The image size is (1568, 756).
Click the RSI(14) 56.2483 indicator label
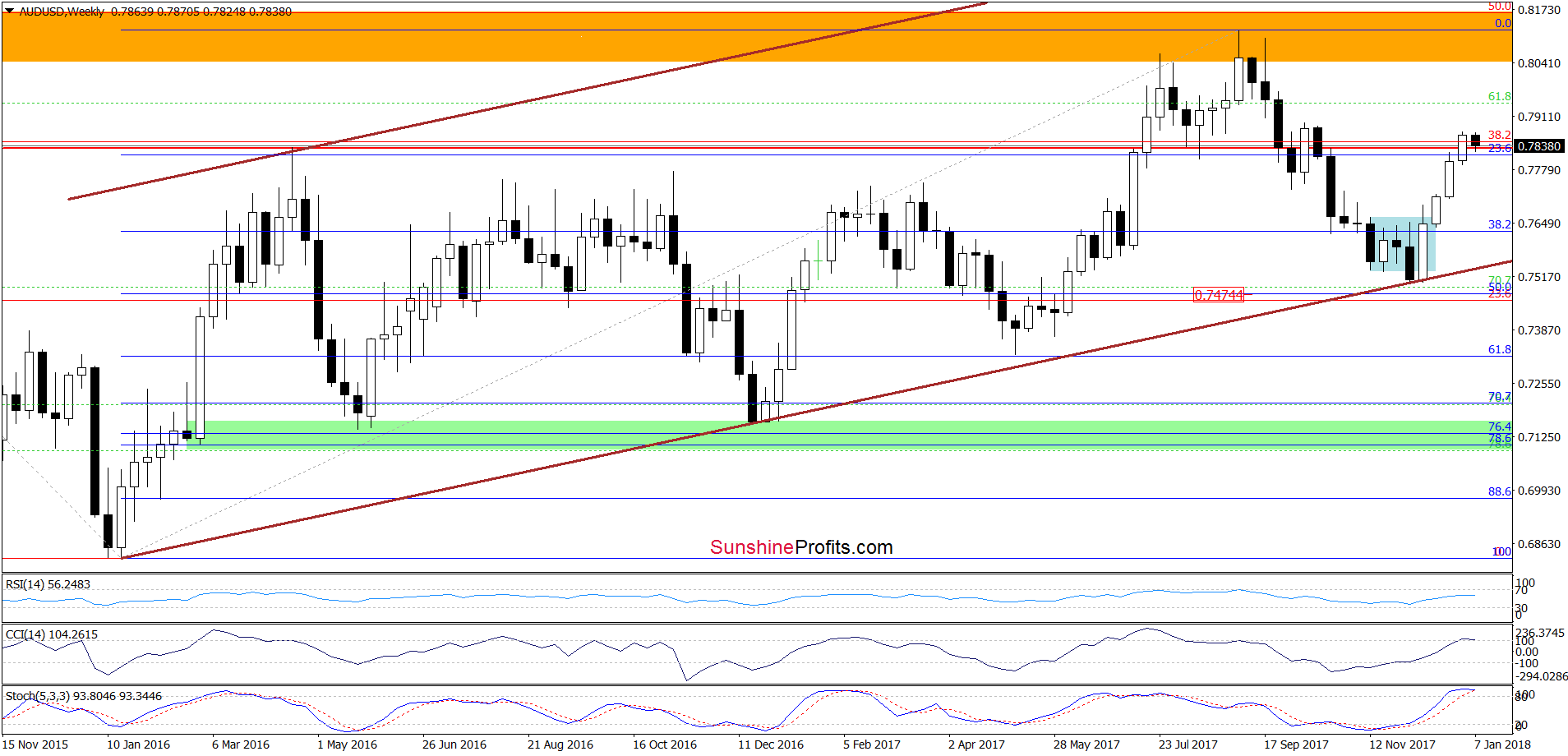pos(48,584)
